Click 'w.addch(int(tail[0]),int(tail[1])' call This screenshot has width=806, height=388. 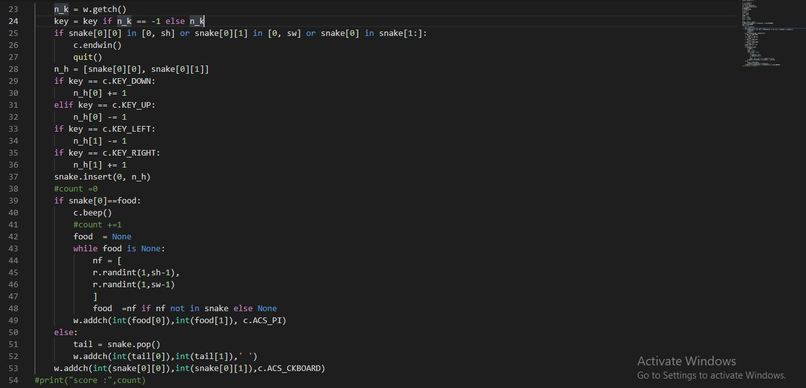[x=165, y=356]
